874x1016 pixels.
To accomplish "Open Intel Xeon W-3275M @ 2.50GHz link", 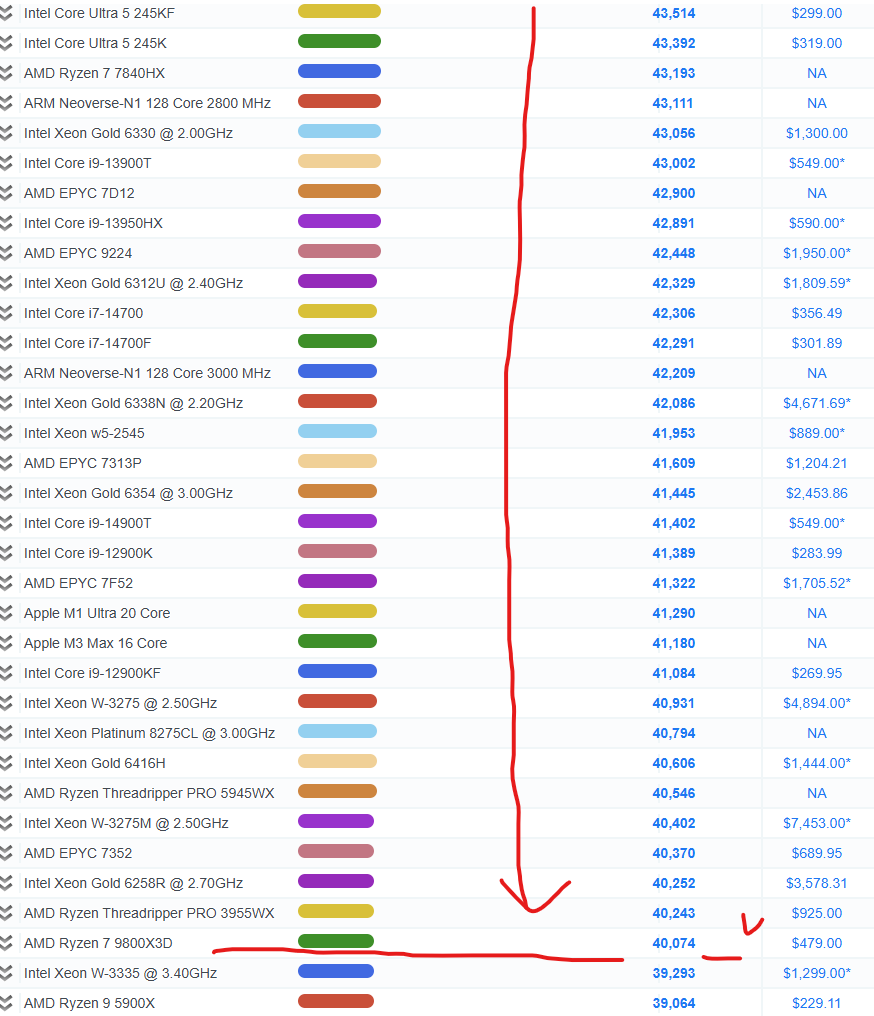I will click(126, 824).
